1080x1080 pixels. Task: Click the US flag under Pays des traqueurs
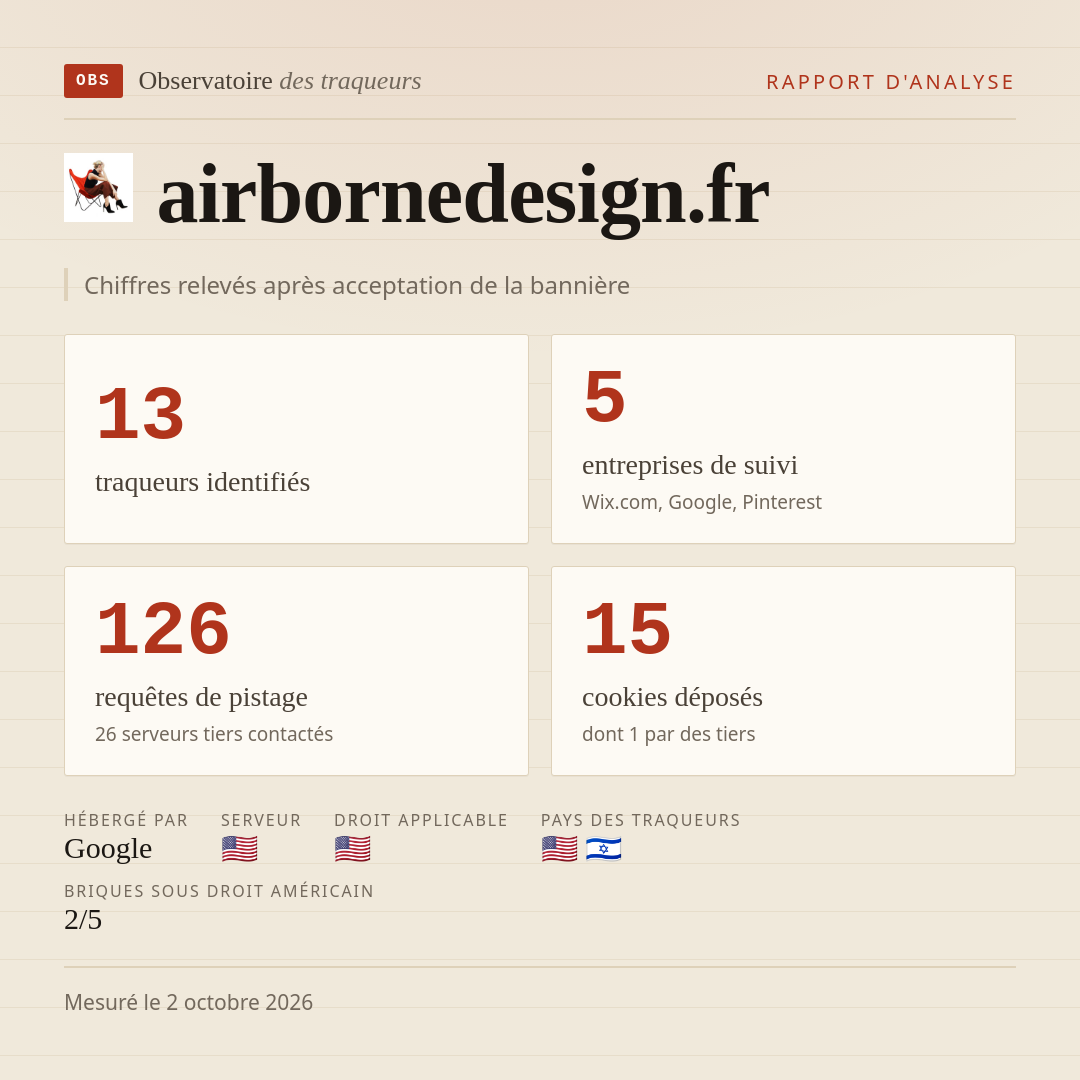point(559,849)
